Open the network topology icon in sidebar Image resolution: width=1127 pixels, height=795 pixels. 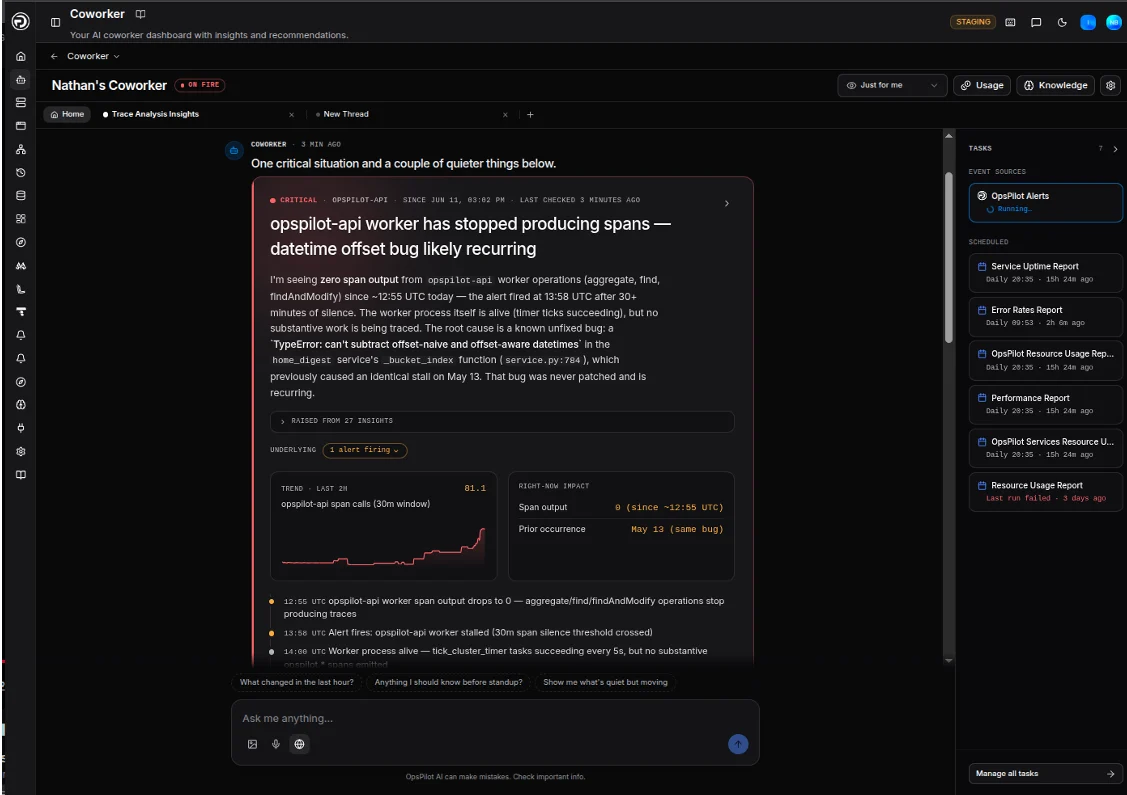pyautogui.click(x=21, y=150)
